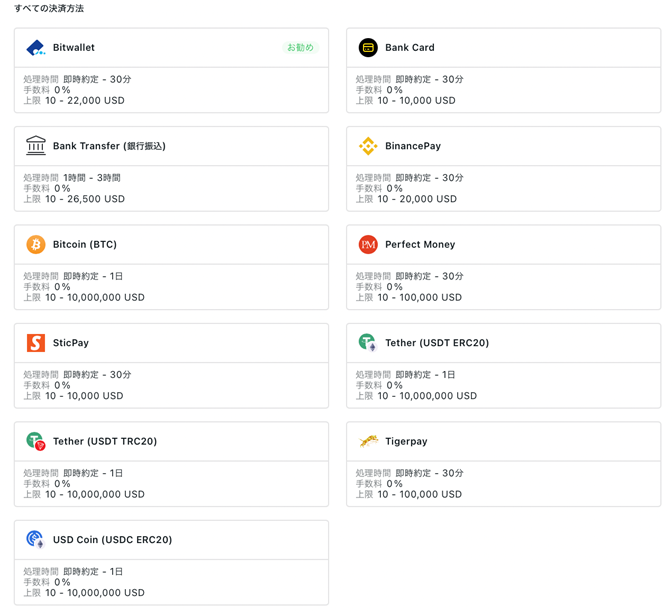Choose the Perfect Money option
672x614 pixels.
(x=504, y=267)
